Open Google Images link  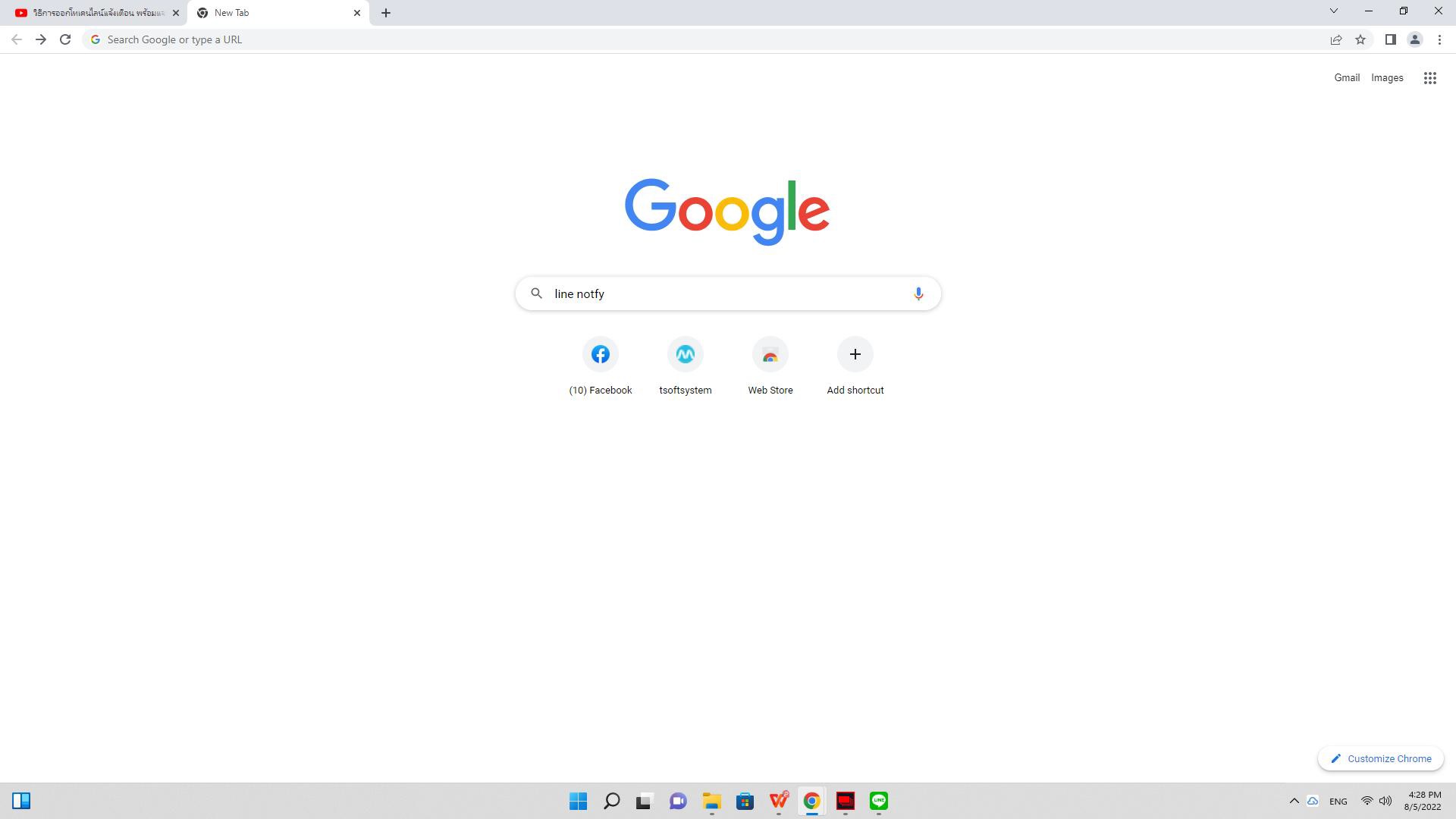click(1387, 78)
